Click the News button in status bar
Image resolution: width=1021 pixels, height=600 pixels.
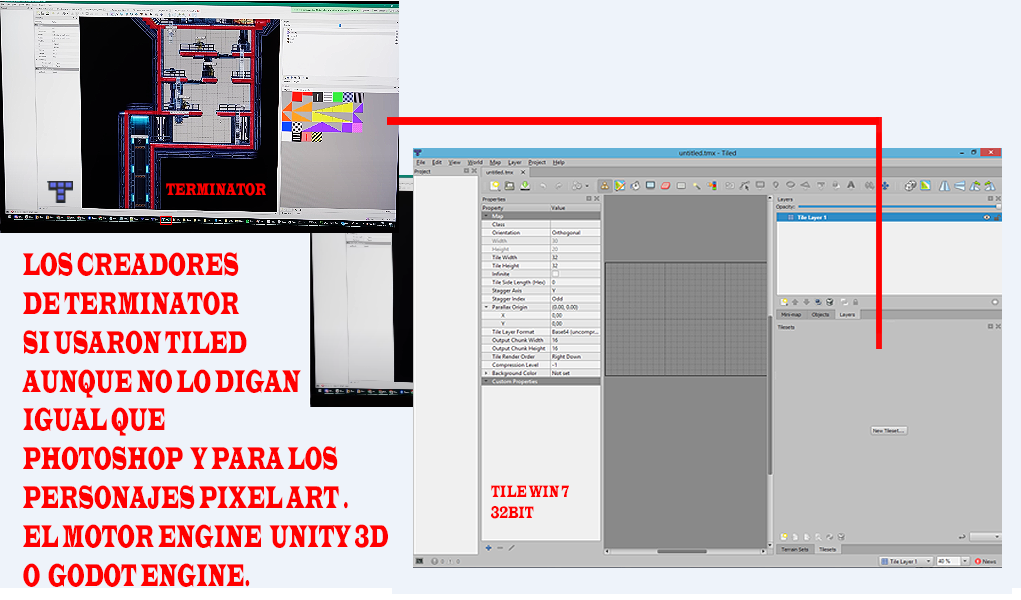coord(986,561)
